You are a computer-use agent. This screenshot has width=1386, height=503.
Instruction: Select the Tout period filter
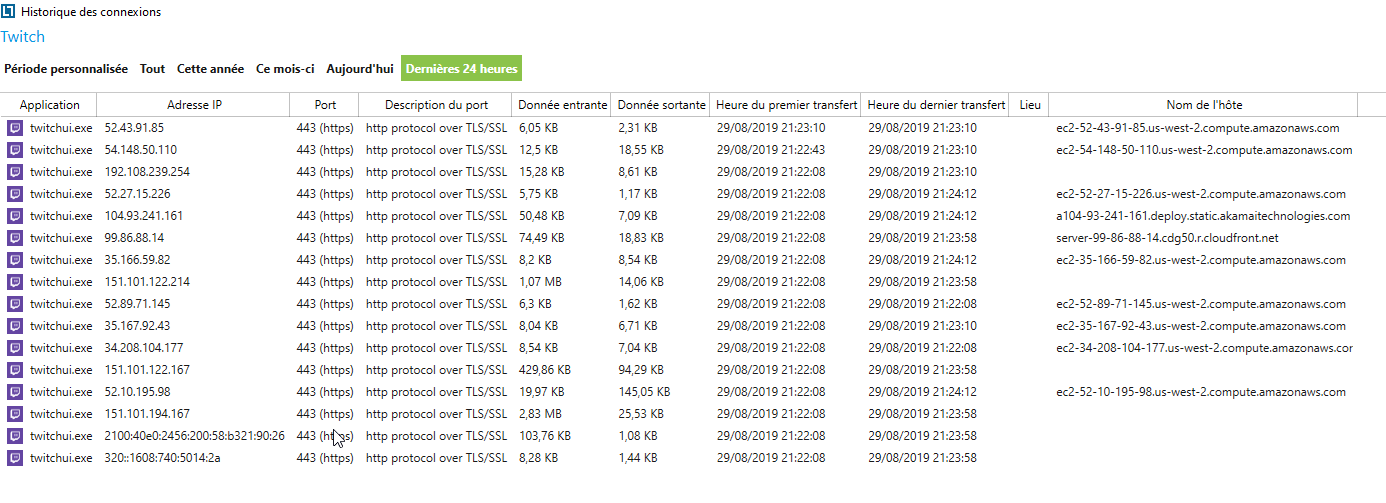(152, 69)
